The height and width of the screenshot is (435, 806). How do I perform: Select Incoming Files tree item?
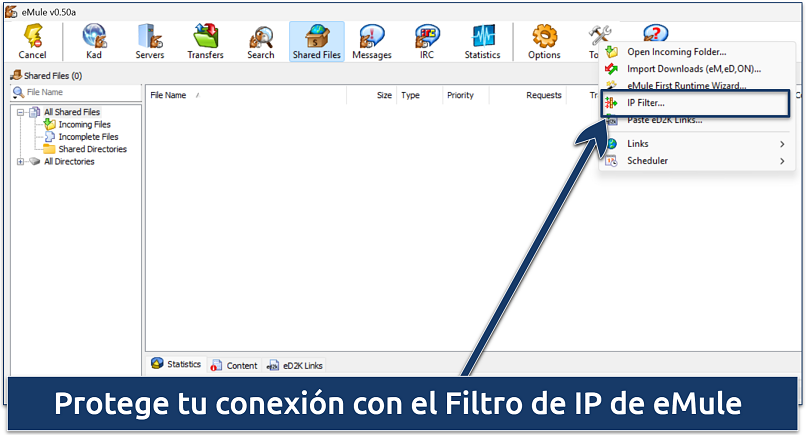point(84,124)
